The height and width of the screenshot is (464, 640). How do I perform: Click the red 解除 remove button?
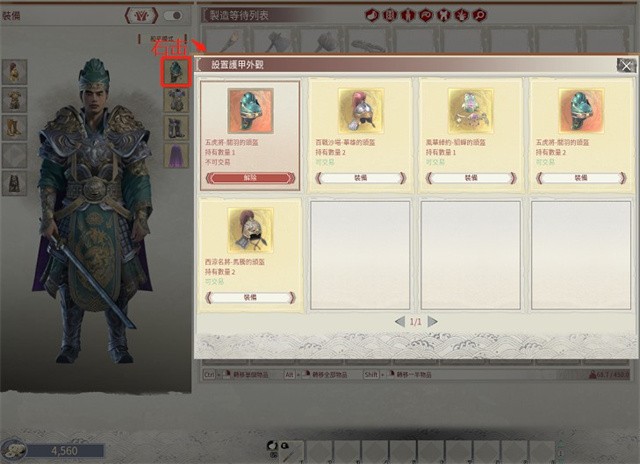(250, 178)
